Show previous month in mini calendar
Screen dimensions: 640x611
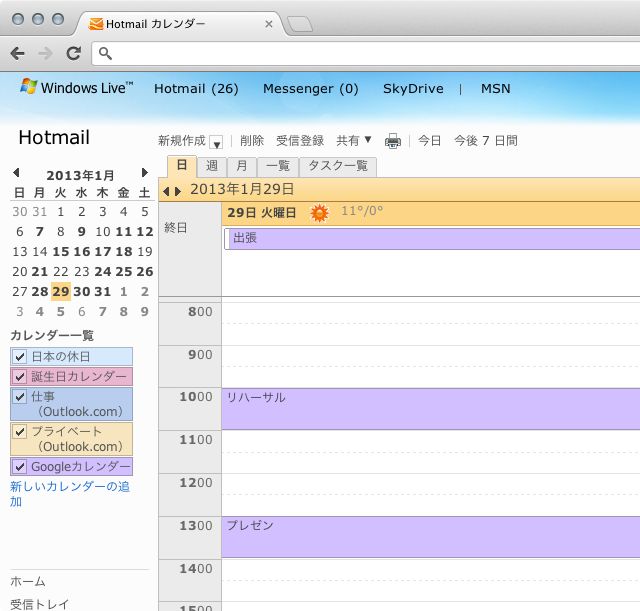16,172
